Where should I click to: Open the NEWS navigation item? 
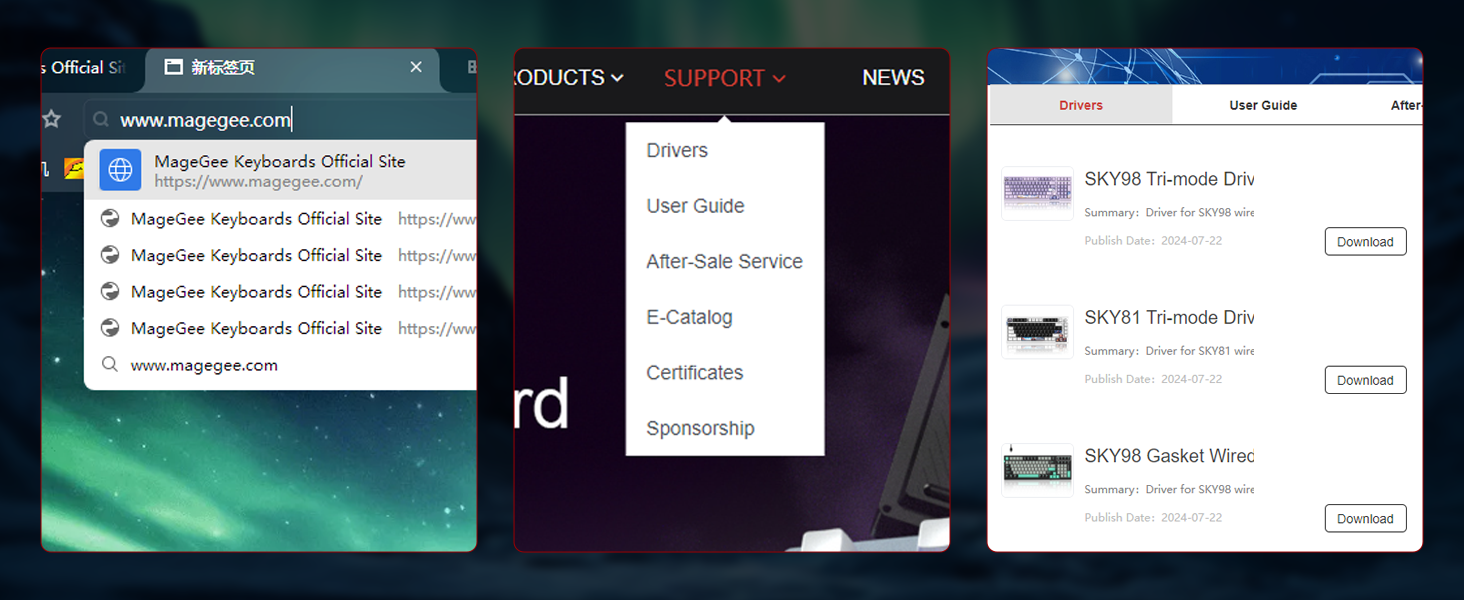coord(893,78)
